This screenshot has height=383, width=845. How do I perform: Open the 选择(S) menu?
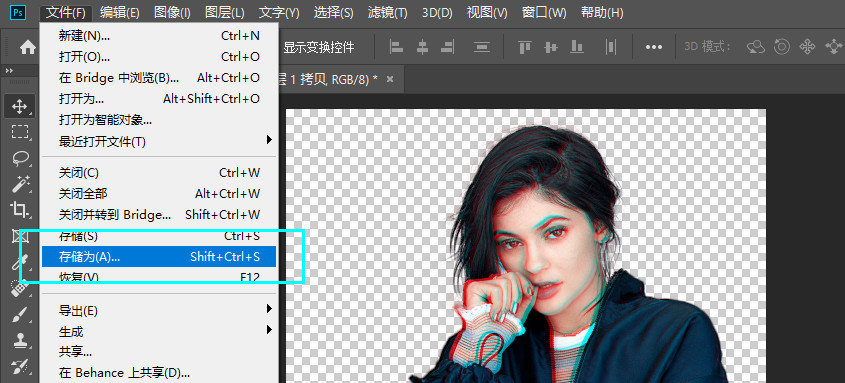click(x=334, y=12)
